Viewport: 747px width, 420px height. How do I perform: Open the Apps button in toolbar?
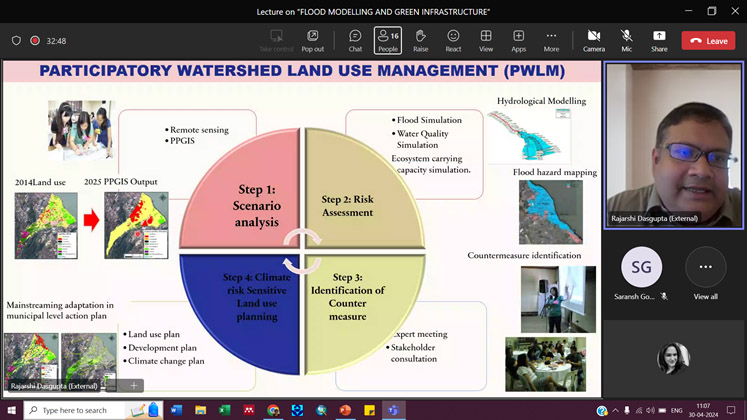click(518, 40)
